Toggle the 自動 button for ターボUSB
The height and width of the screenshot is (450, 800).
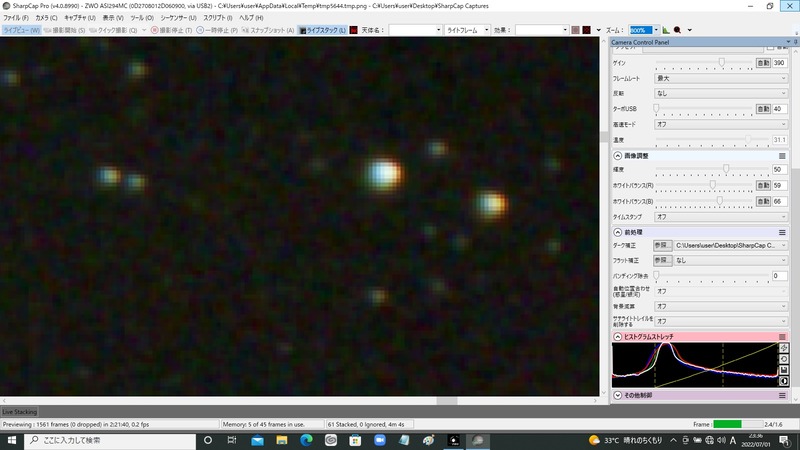pyautogui.click(x=763, y=109)
